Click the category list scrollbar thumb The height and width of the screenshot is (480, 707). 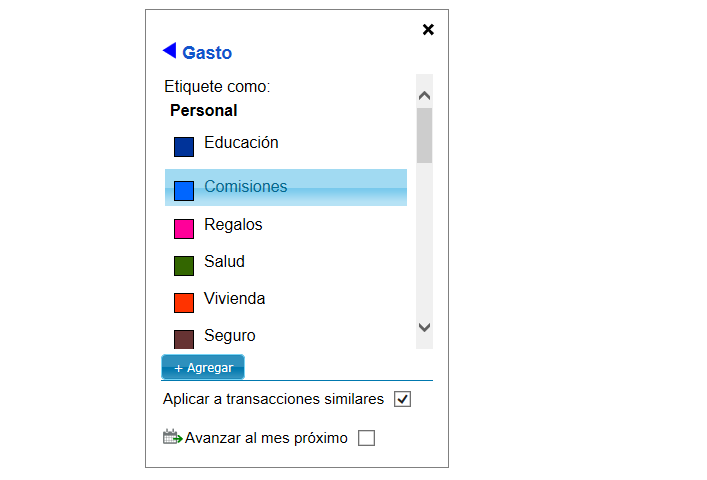click(424, 135)
